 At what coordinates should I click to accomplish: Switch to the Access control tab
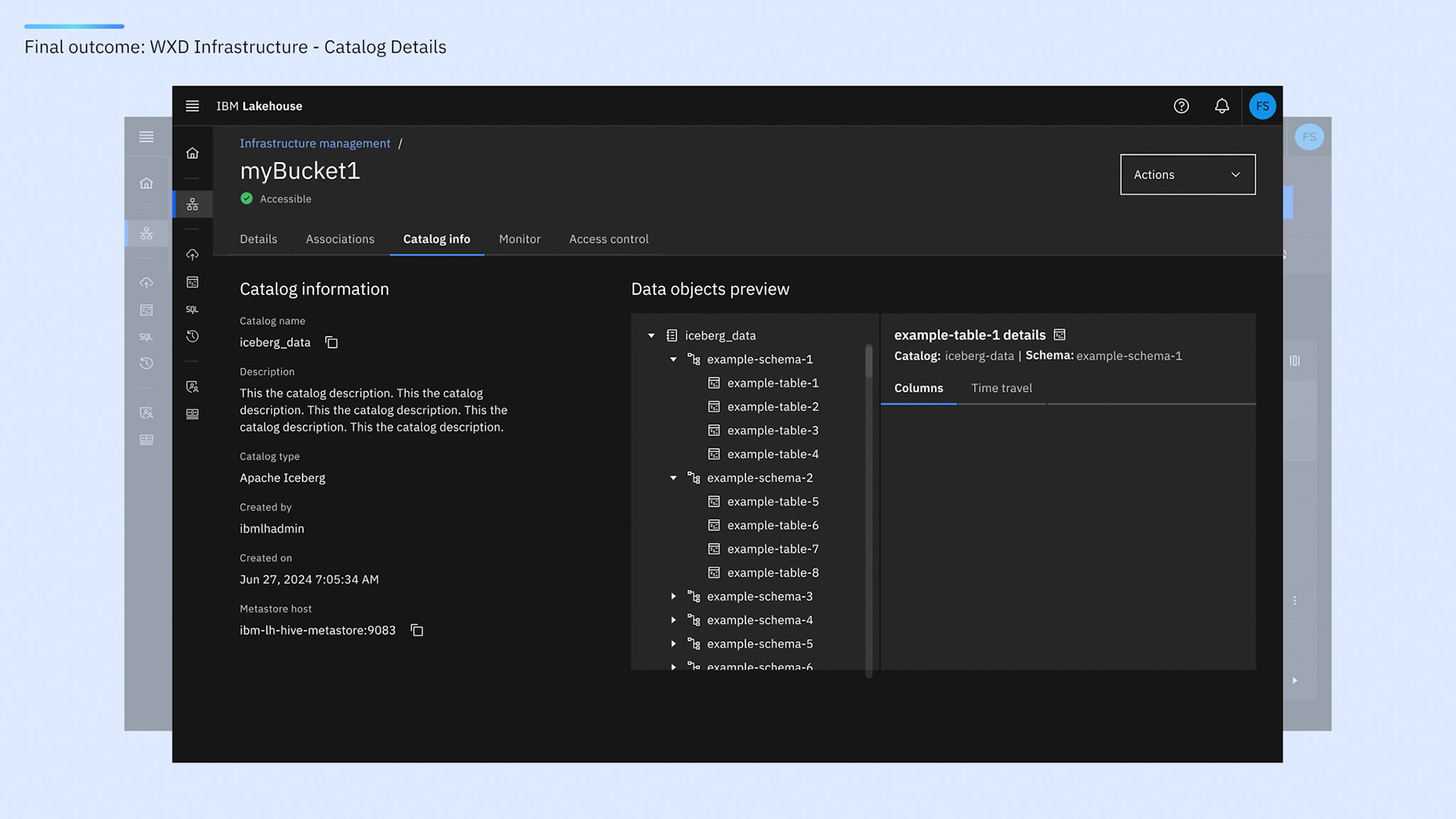pyautogui.click(x=608, y=239)
